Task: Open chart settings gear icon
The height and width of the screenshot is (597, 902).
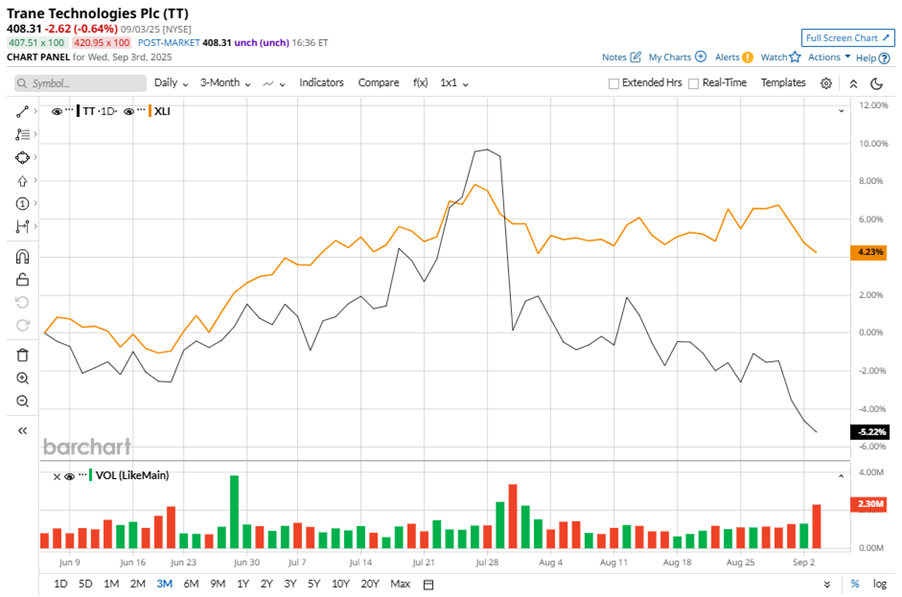Action: coord(826,83)
